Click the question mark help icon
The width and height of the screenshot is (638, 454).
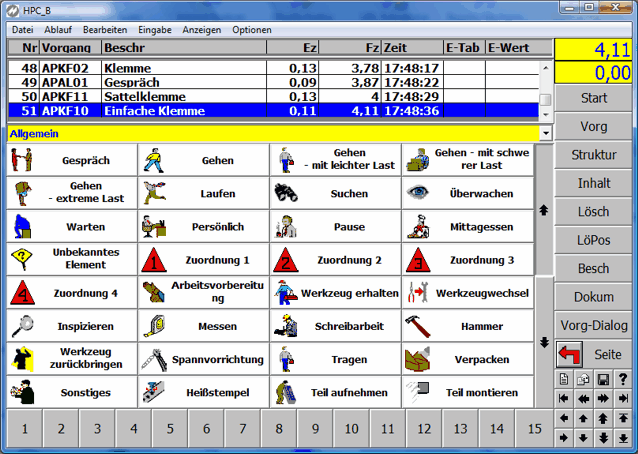(x=623, y=379)
